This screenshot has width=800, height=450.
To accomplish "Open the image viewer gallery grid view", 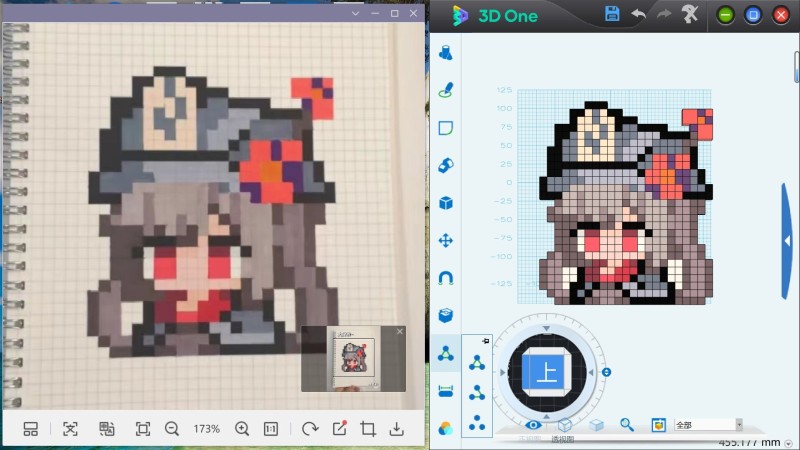I will coord(31,429).
